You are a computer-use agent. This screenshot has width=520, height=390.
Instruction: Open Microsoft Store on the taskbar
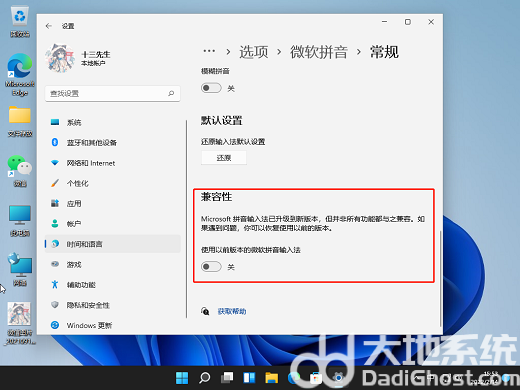click(316, 378)
